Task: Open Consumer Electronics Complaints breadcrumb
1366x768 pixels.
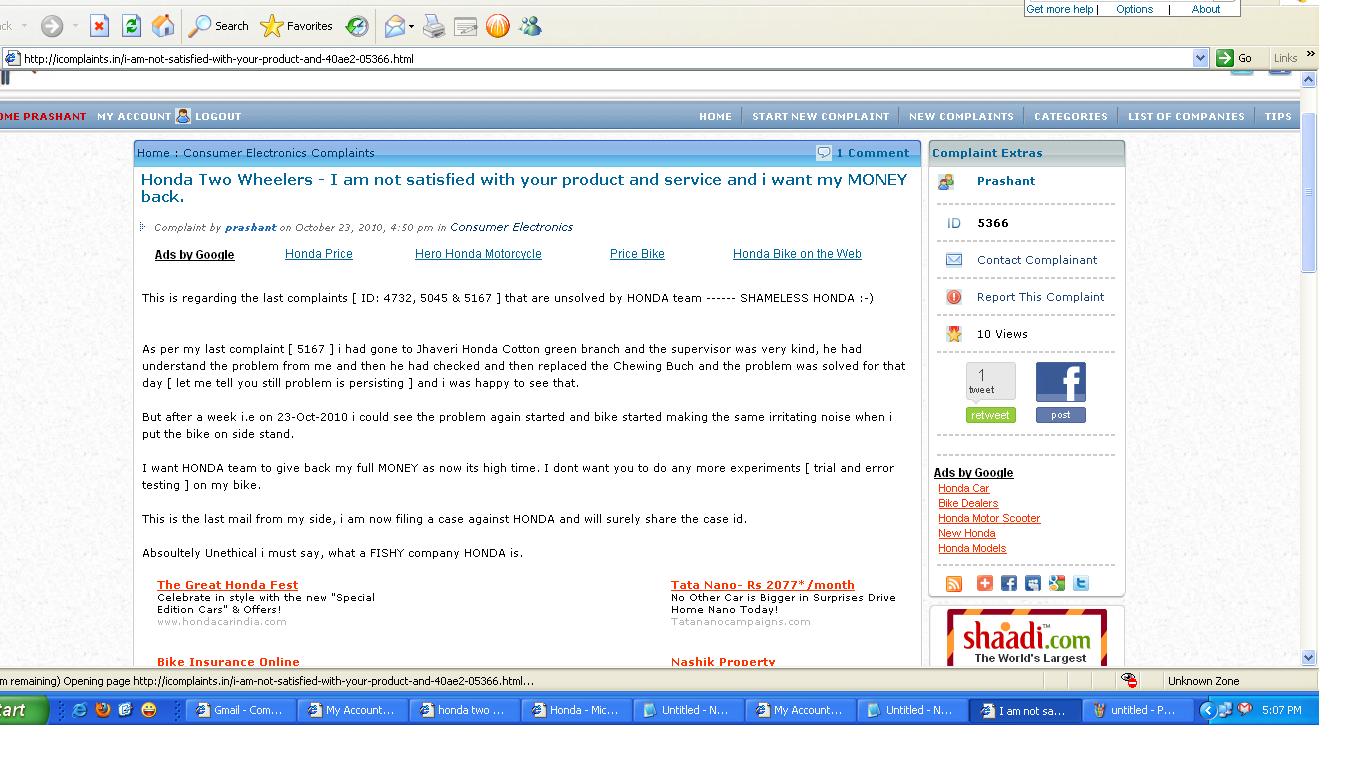Action: point(279,153)
